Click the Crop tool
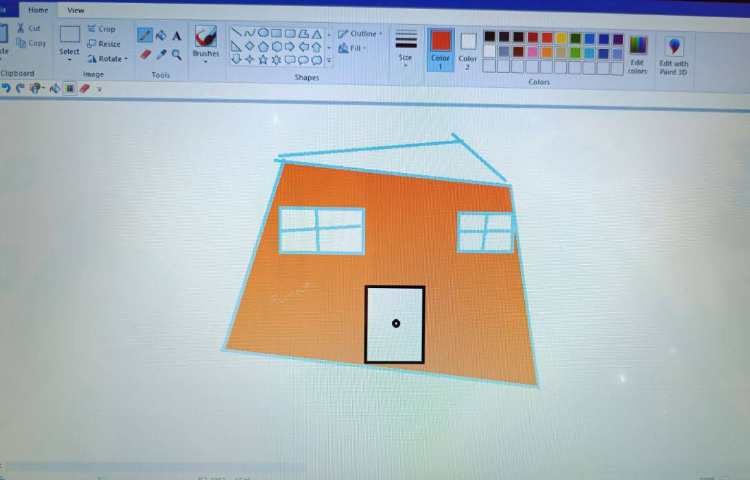Viewport: 750px width, 480px height. tap(100, 29)
